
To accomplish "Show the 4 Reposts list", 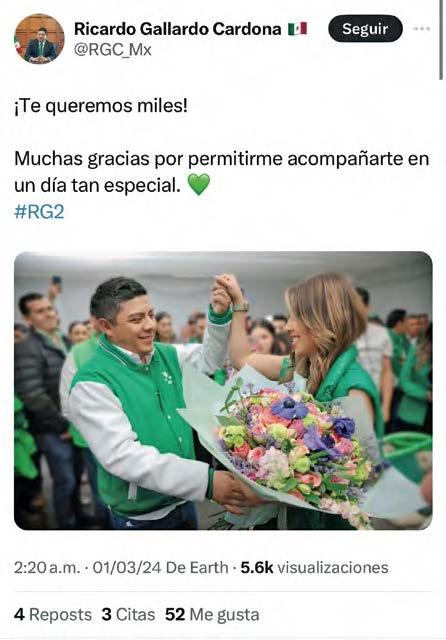I will [53, 615].
